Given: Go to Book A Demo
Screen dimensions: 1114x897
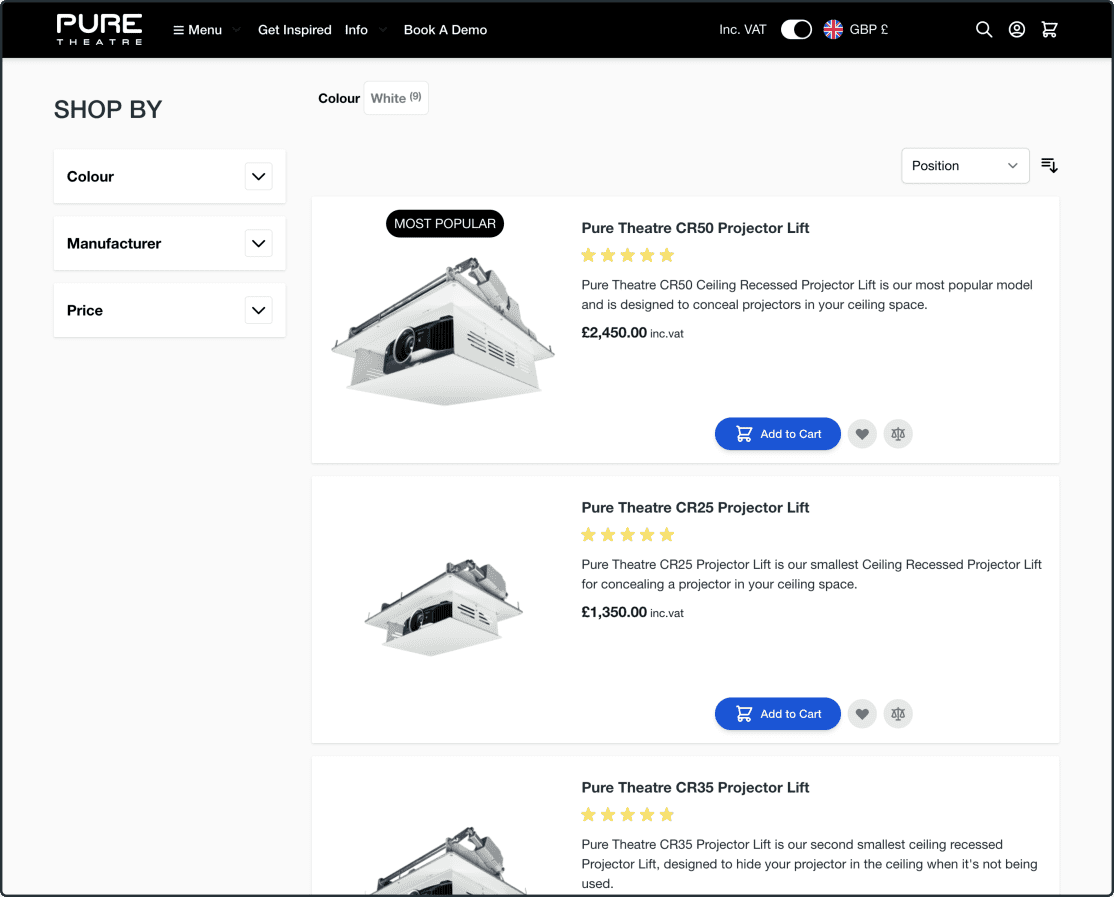Looking at the screenshot, I should (445, 30).
